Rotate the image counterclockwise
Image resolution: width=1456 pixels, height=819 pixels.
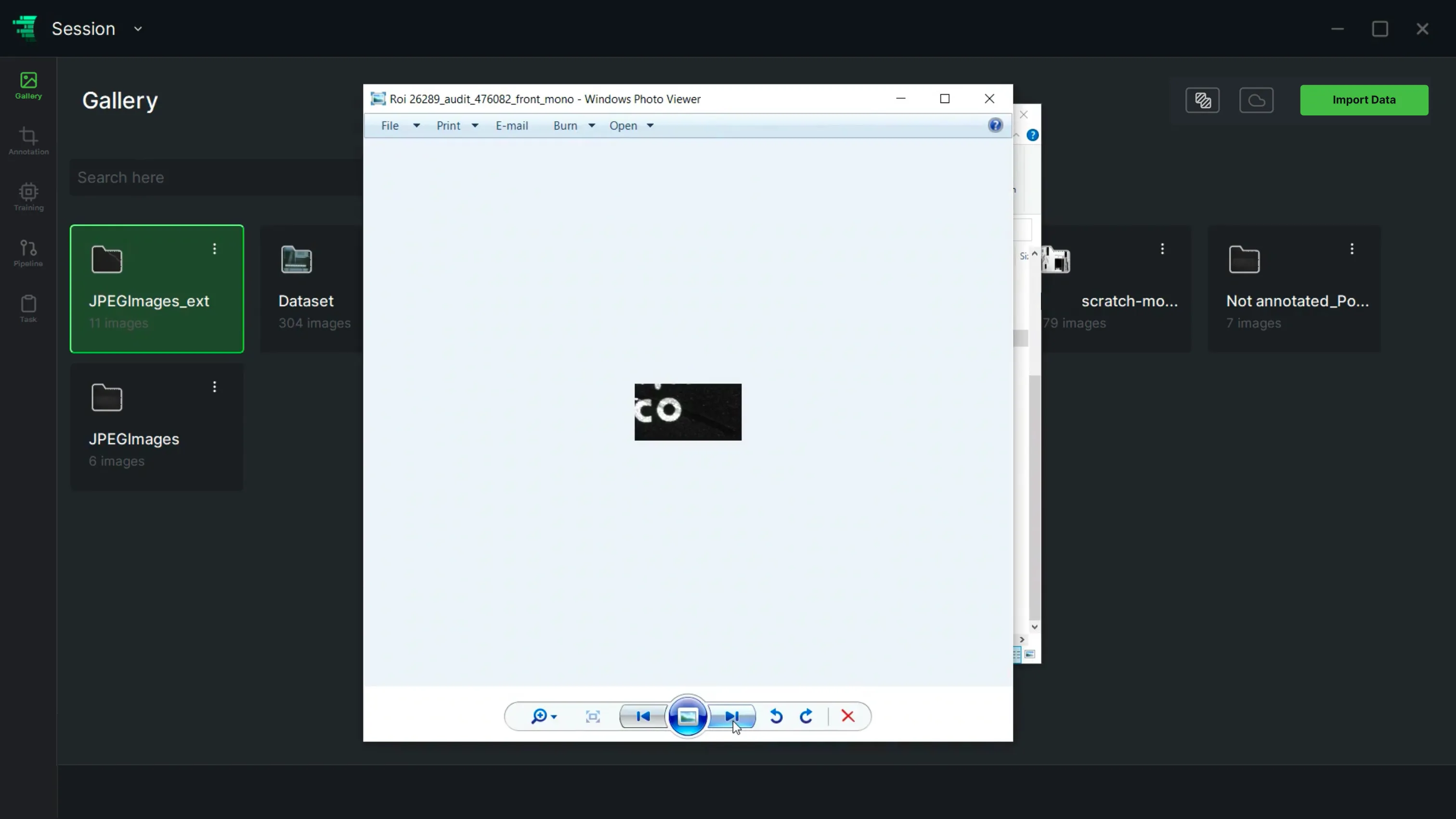(776, 716)
